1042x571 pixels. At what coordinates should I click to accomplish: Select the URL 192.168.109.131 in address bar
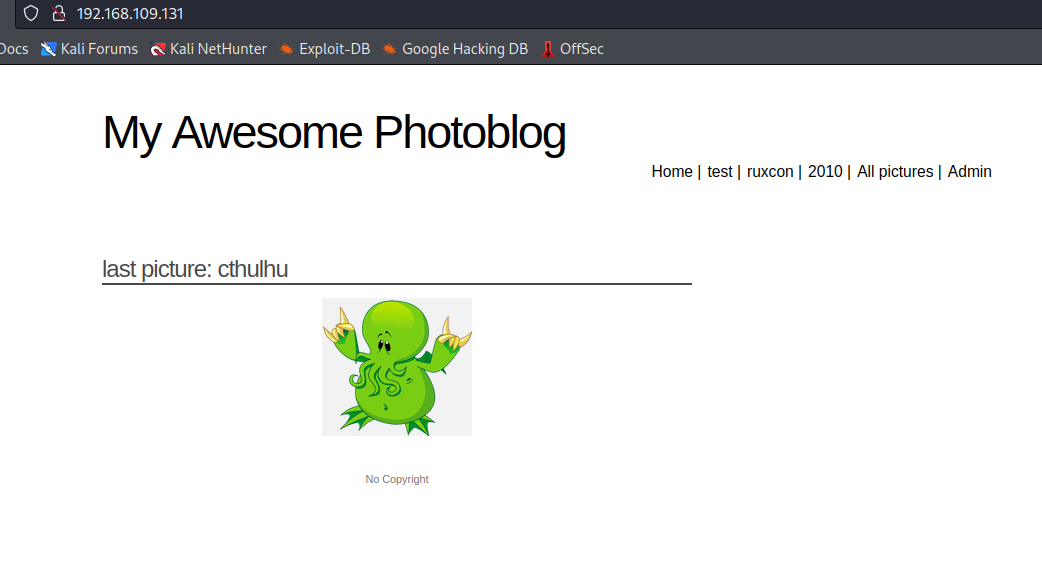coord(130,14)
